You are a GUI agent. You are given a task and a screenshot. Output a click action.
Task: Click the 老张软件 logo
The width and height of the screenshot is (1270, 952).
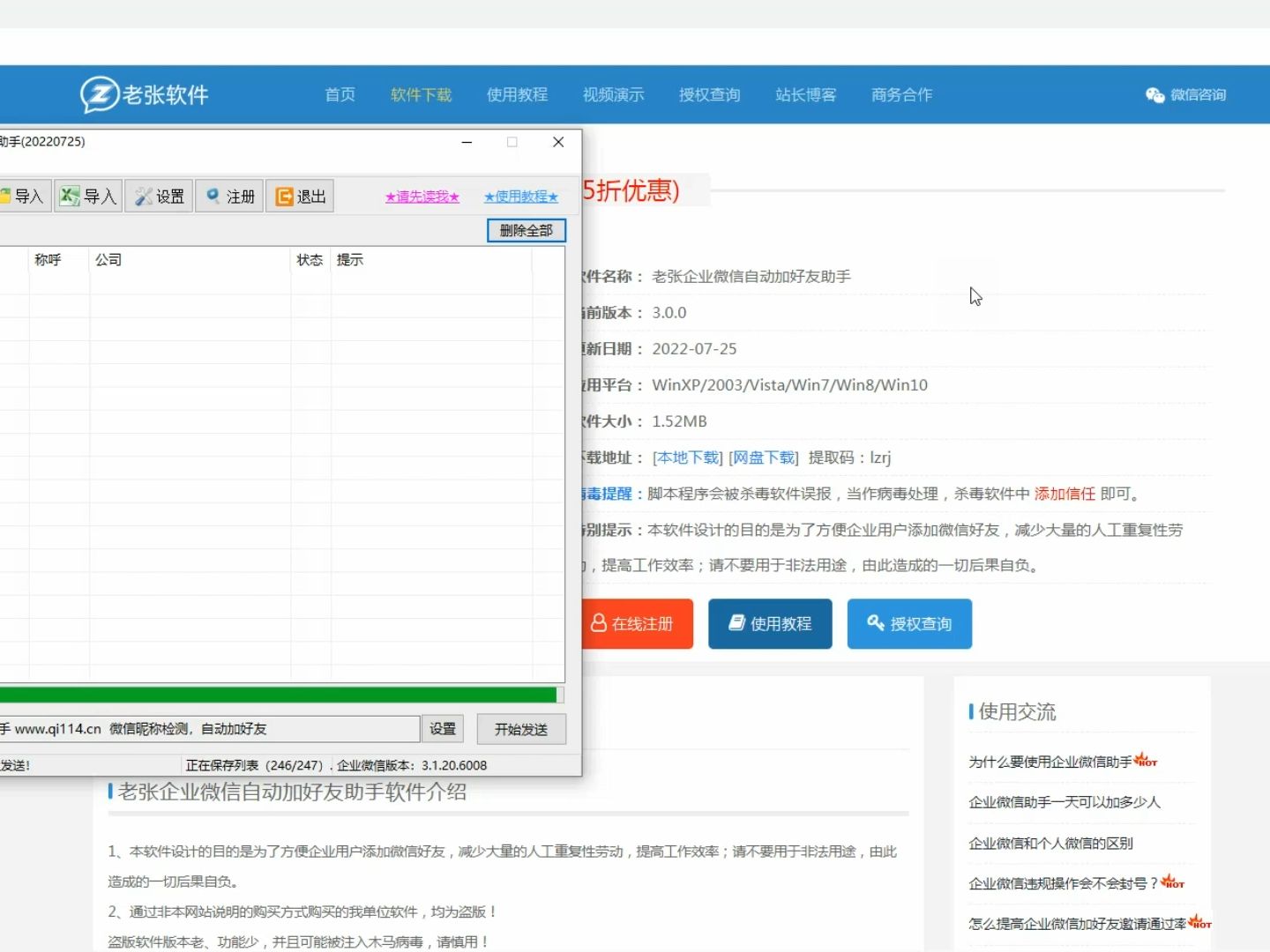144,93
